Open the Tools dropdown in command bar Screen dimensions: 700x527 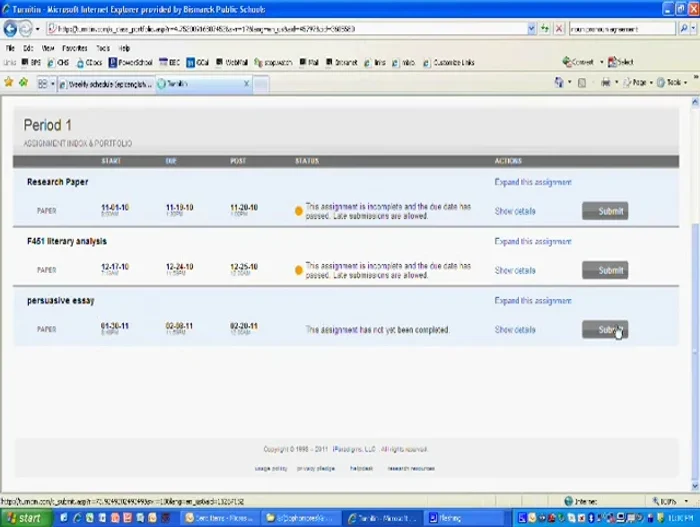coord(672,84)
